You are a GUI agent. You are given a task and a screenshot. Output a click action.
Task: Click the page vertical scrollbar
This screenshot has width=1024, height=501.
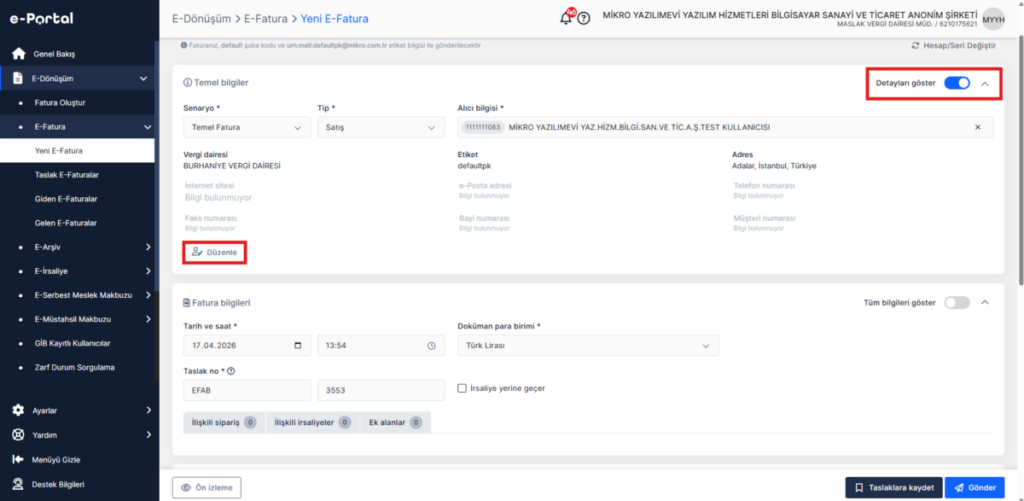pyautogui.click(x=1021, y=163)
